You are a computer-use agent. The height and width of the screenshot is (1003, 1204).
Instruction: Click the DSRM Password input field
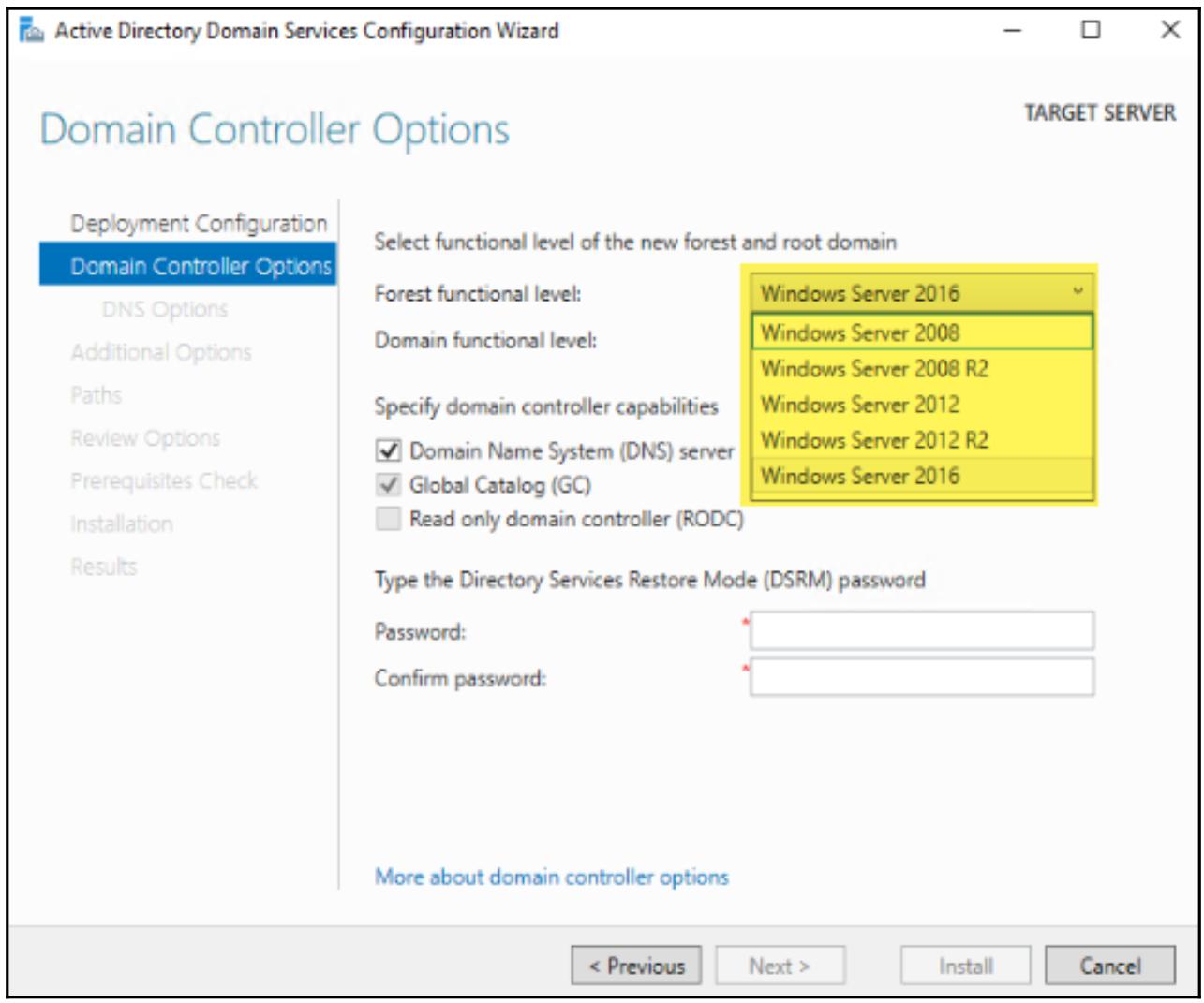point(922,631)
